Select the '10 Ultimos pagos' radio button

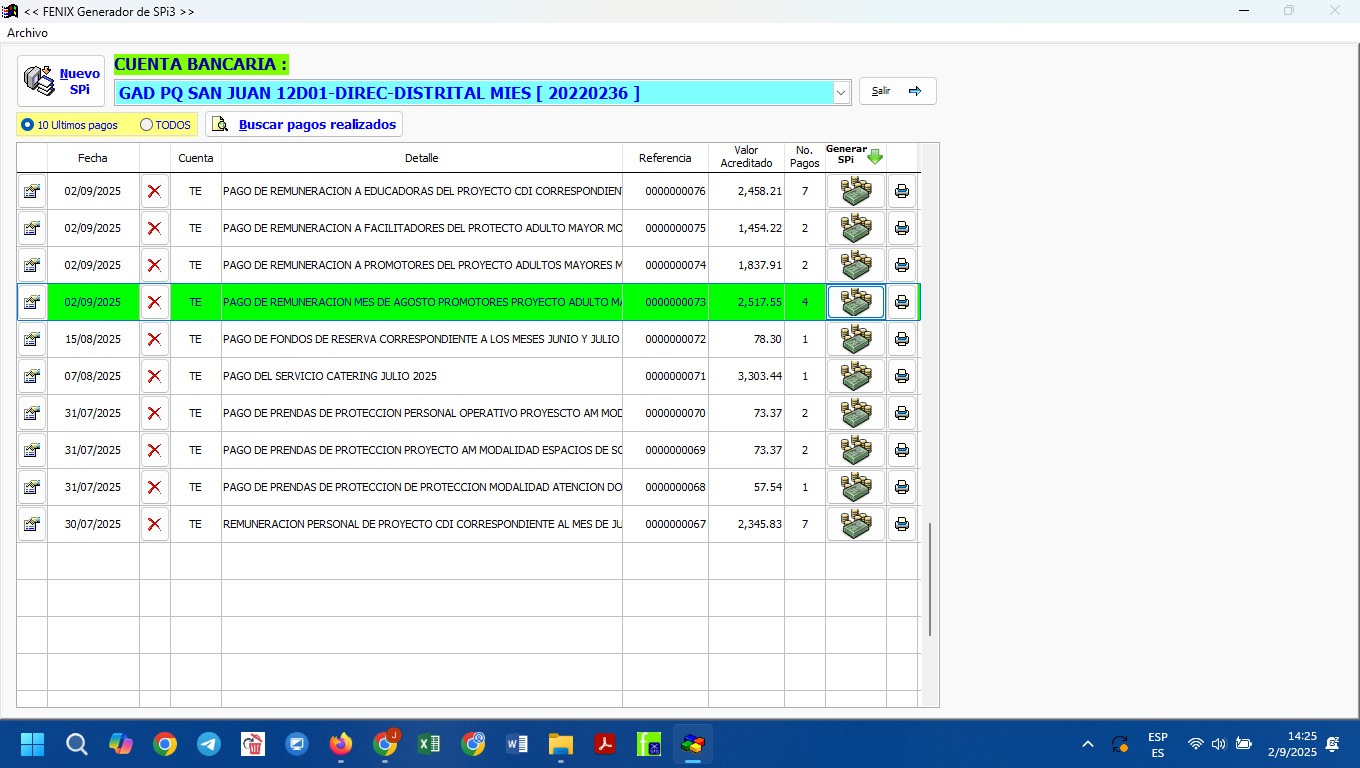point(28,125)
